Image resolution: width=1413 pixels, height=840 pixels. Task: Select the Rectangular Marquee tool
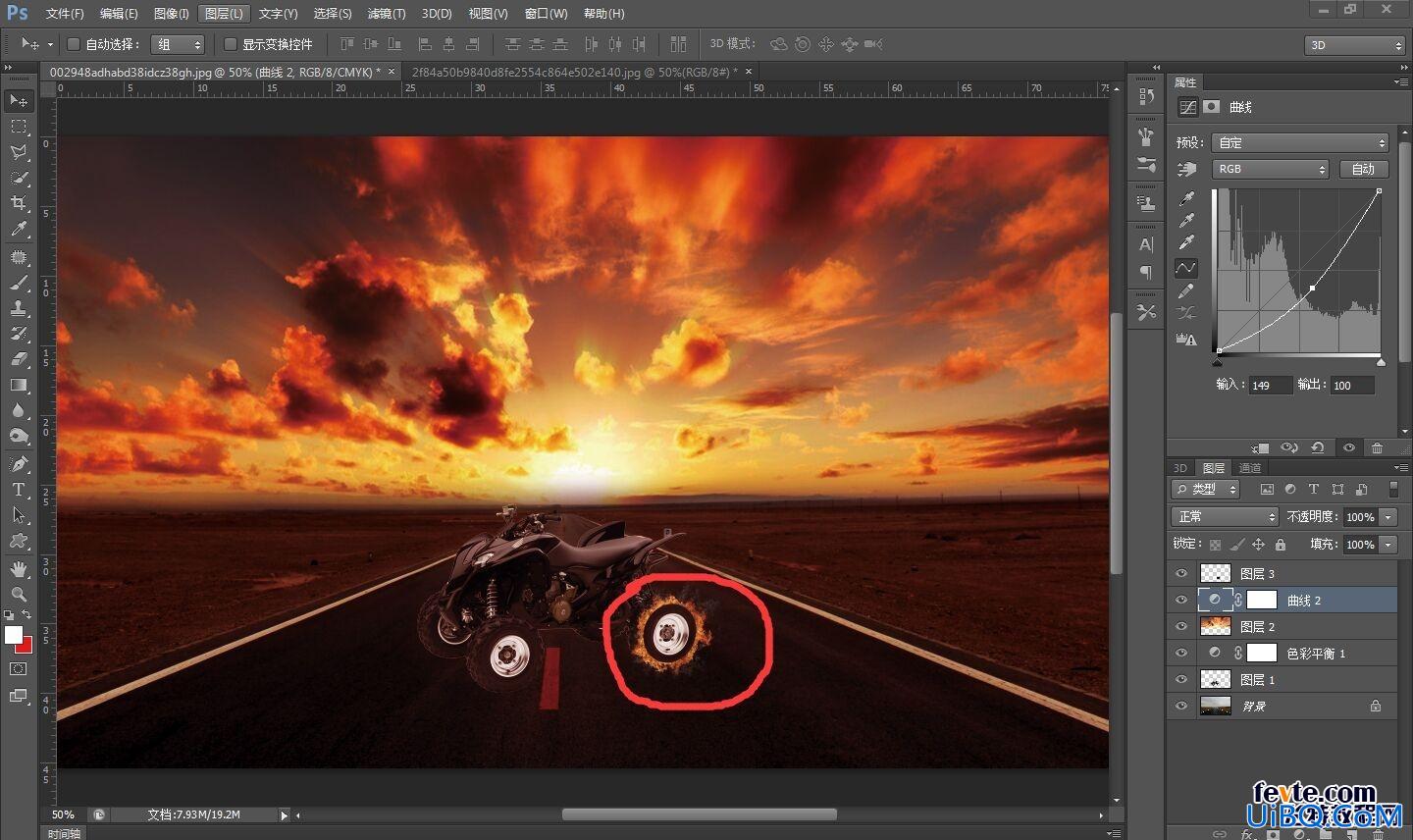point(19,127)
